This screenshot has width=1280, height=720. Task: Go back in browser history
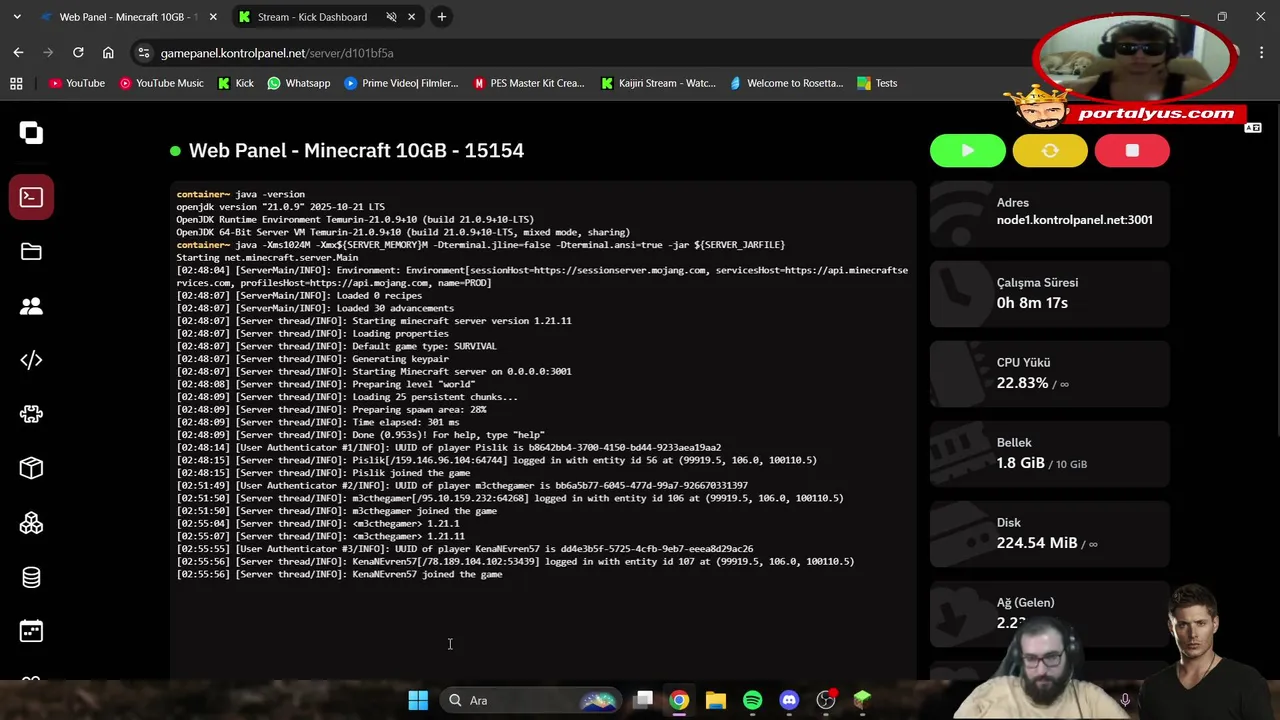point(18,53)
